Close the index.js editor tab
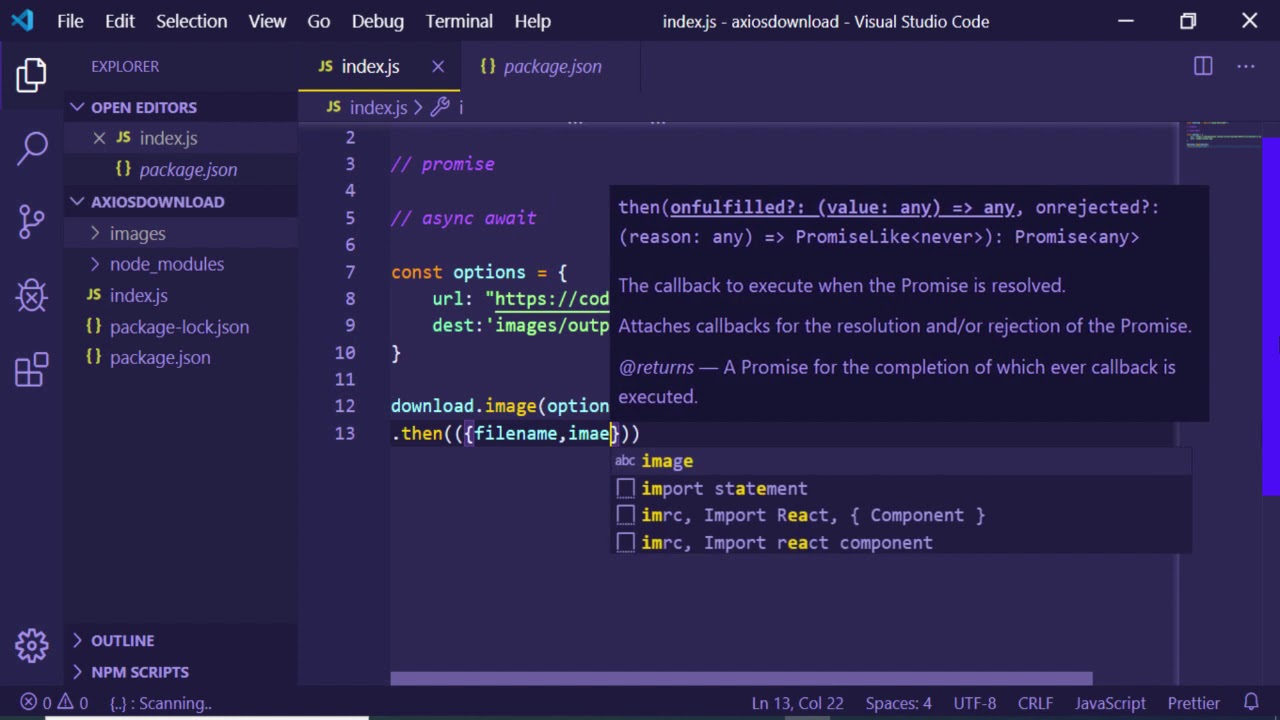This screenshot has height=720, width=1280. 438,66
